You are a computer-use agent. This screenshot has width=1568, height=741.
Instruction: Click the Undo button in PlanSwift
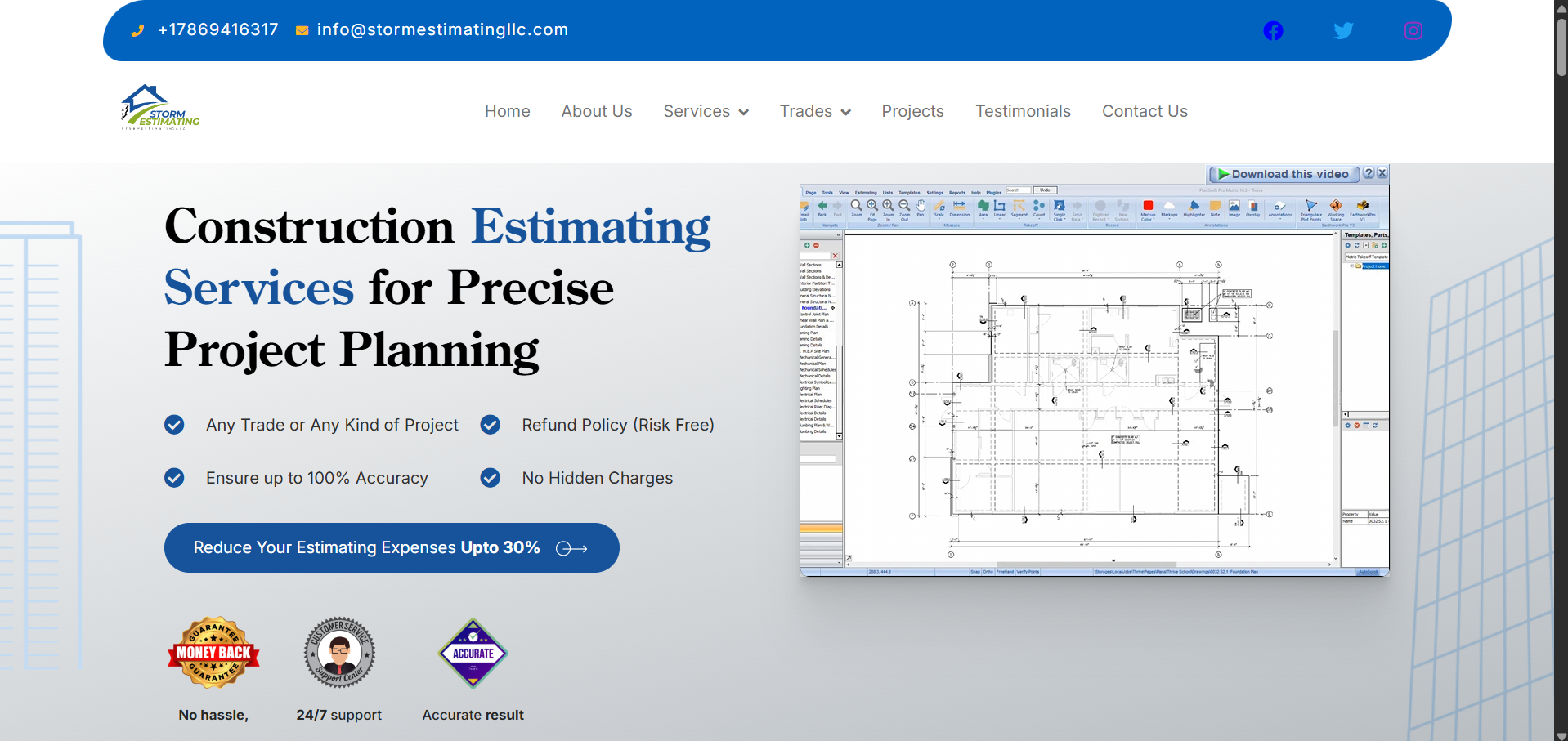(x=1045, y=190)
